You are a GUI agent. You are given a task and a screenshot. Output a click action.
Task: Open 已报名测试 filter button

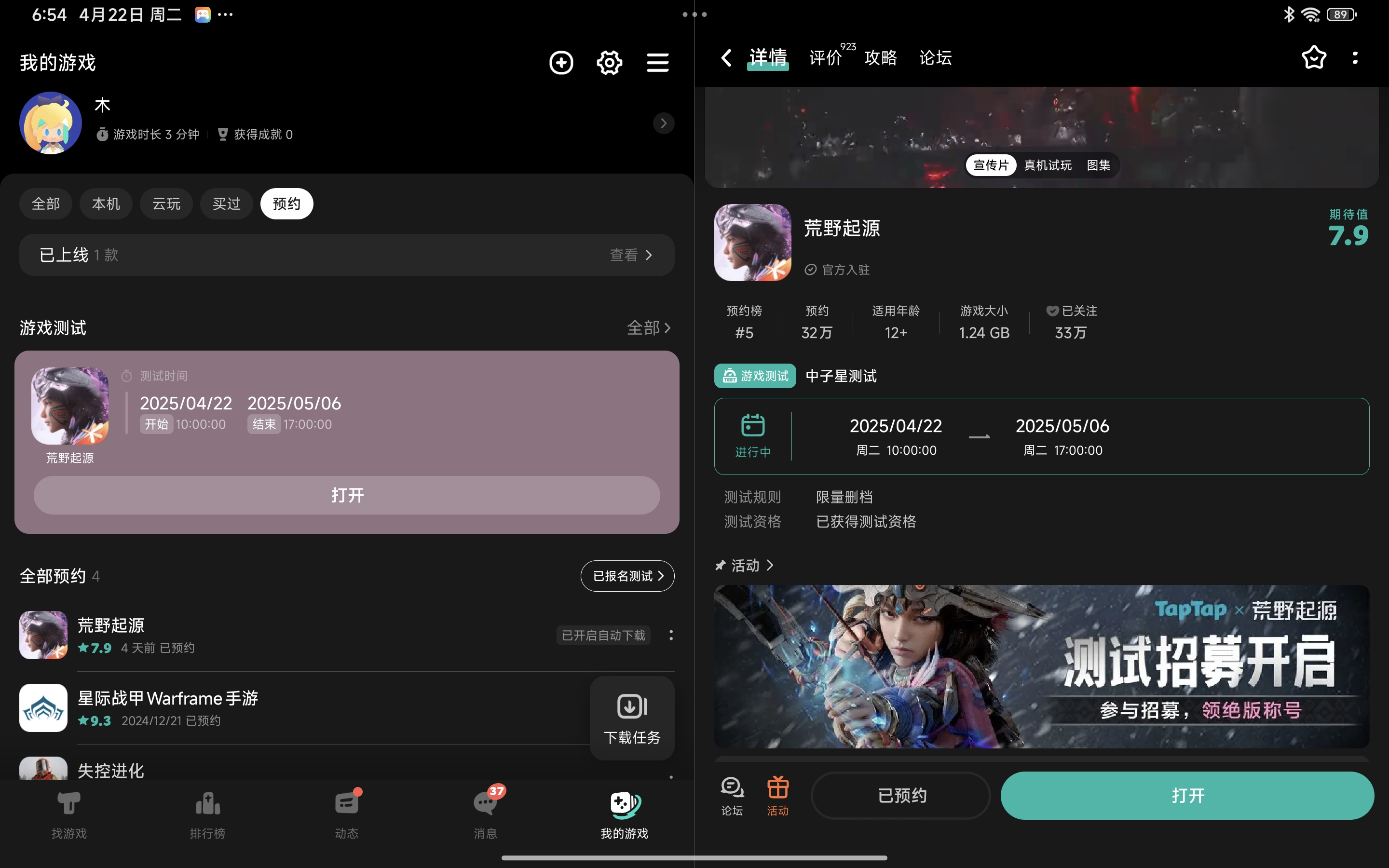pyautogui.click(x=627, y=576)
